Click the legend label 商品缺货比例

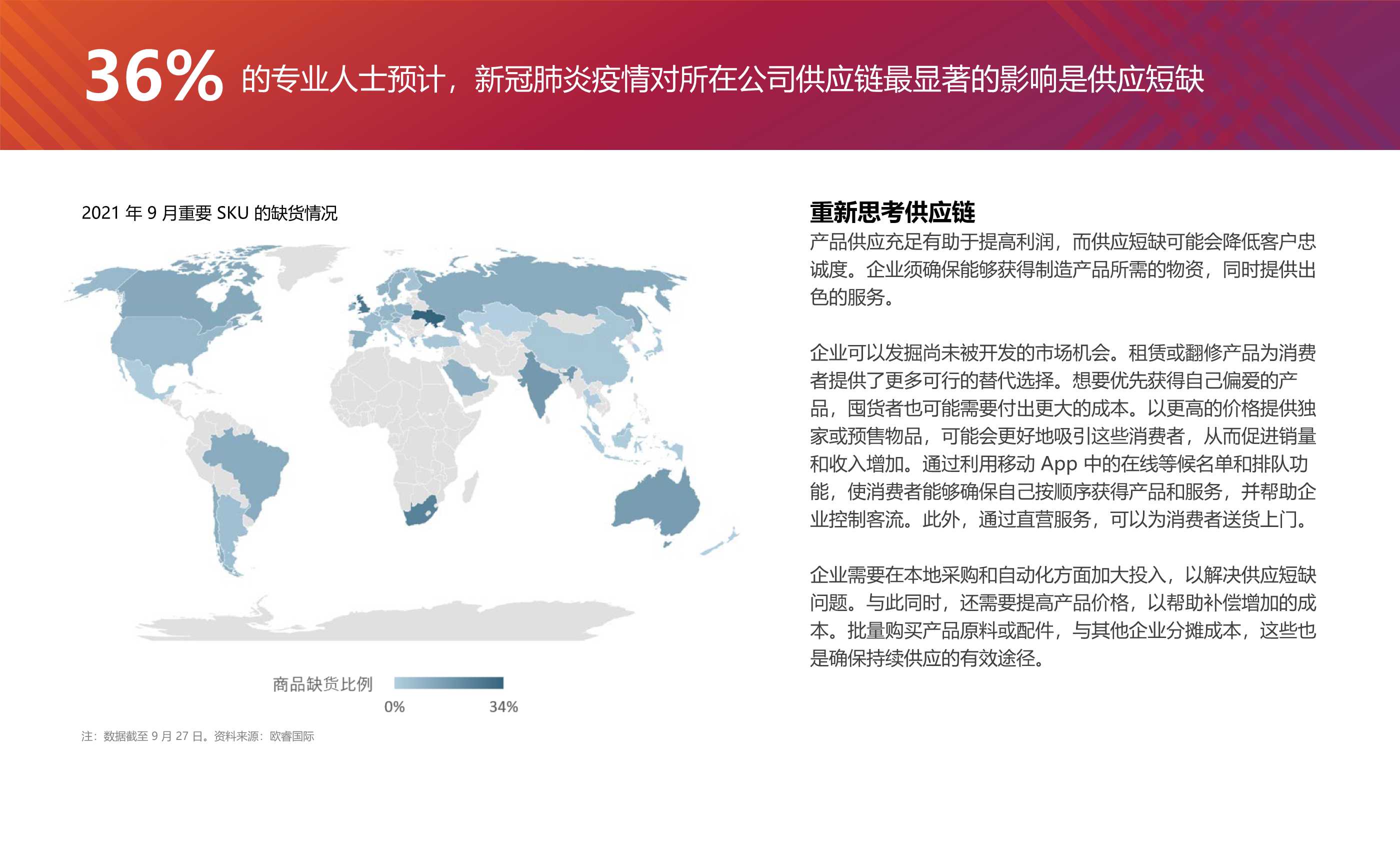tap(322, 684)
